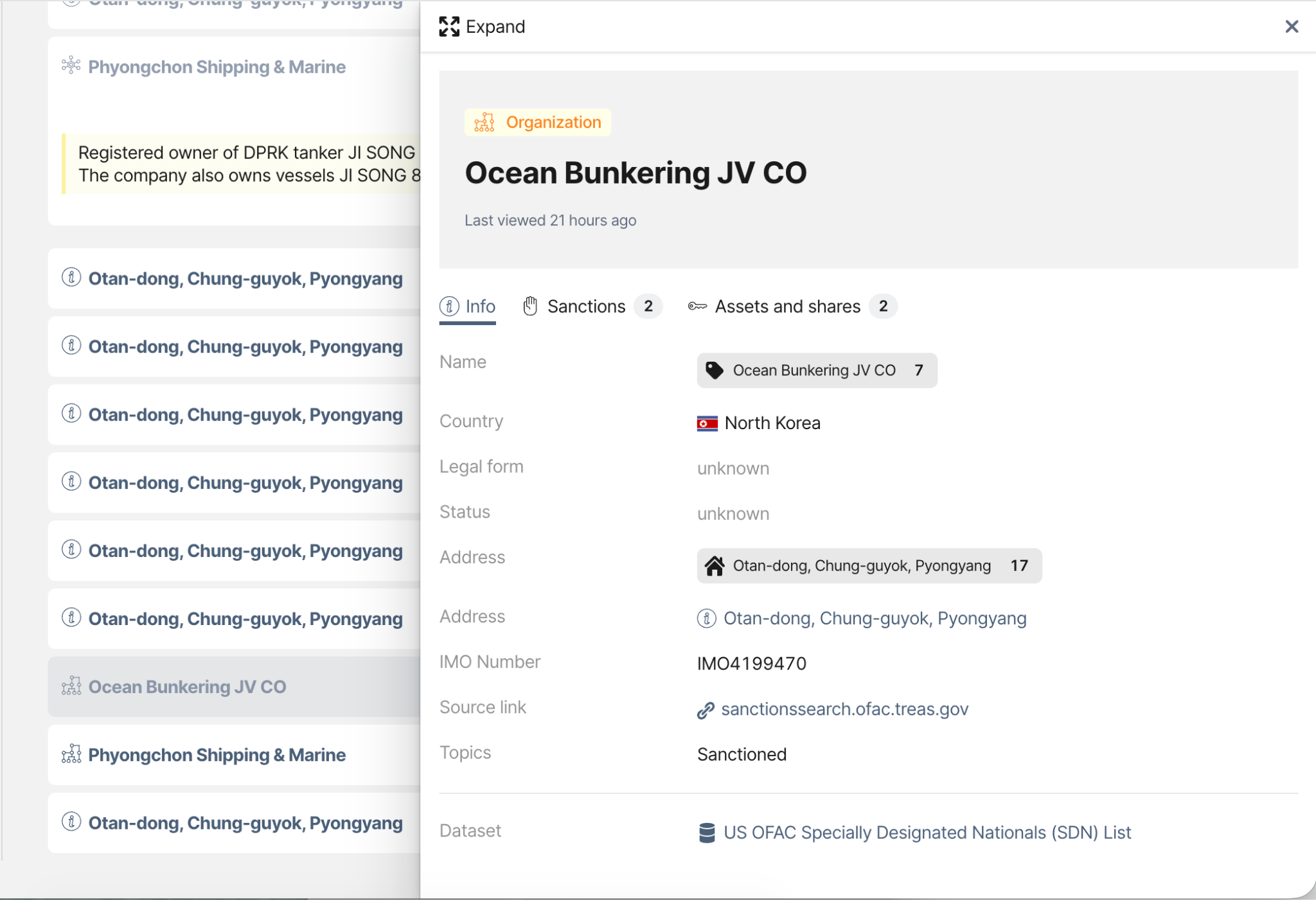This screenshot has width=1316, height=900.
Task: Click the Last viewed 21 hours ago text
Action: point(550,220)
